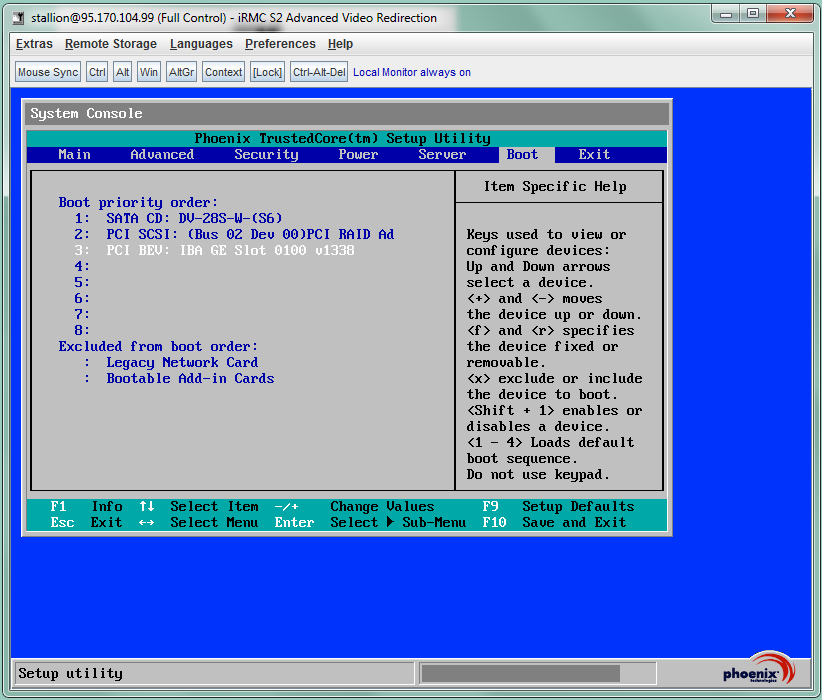Select the Power BIOS tab
Viewport: 822px width, 700px height.
coord(358,155)
